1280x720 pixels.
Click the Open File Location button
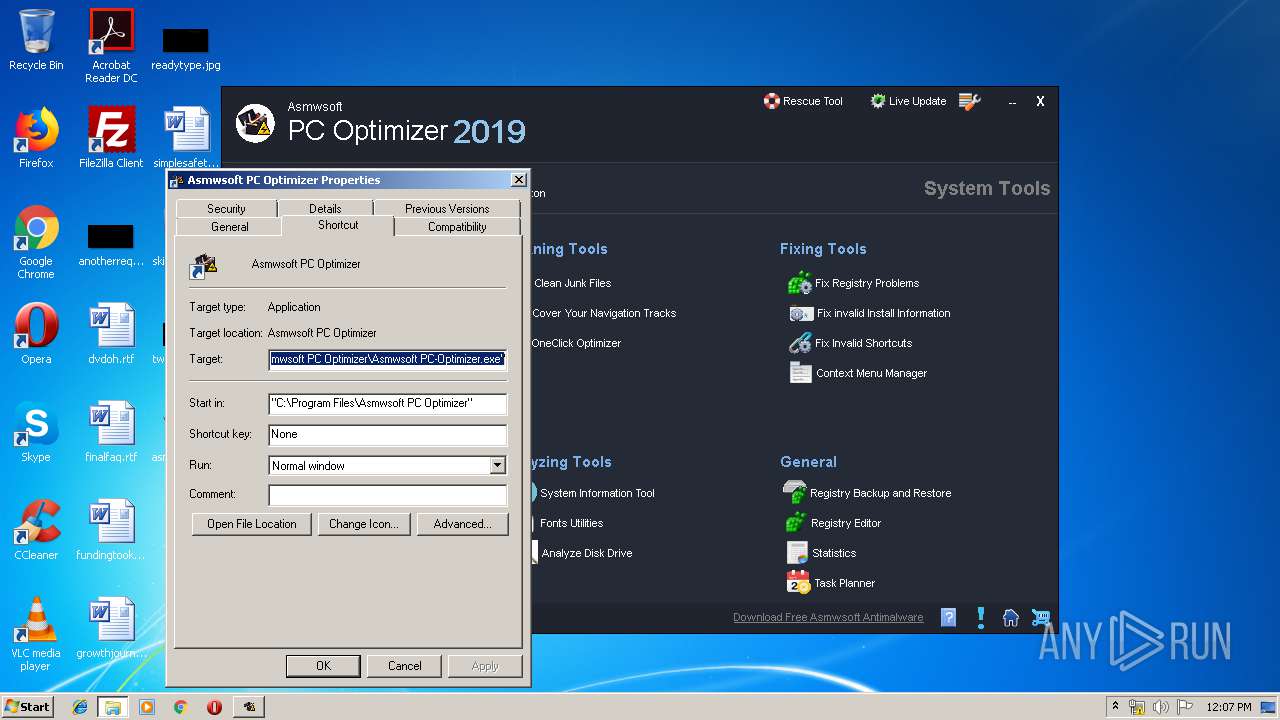point(252,524)
